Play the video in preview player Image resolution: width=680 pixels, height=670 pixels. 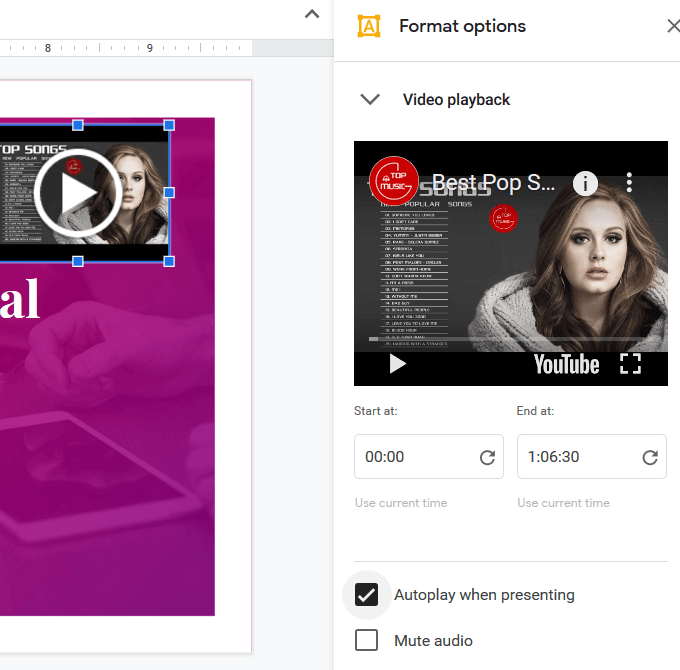397,364
